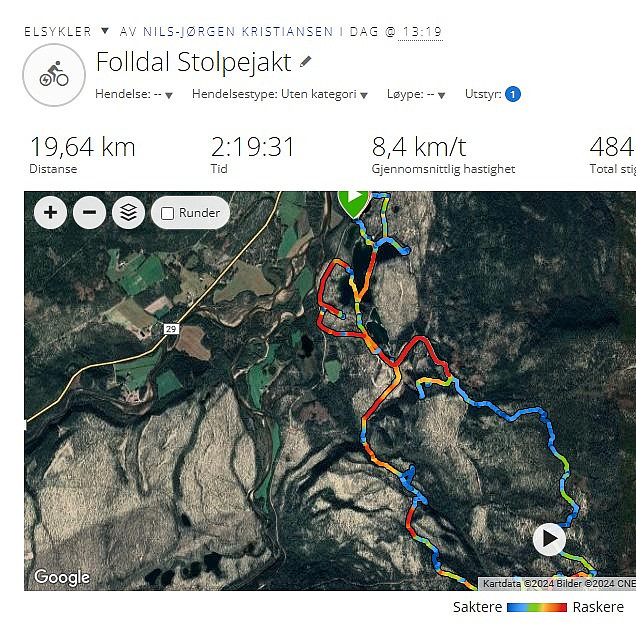Click the route 29 road sign on the map
Screen dimensions: 636x628
click(171, 329)
